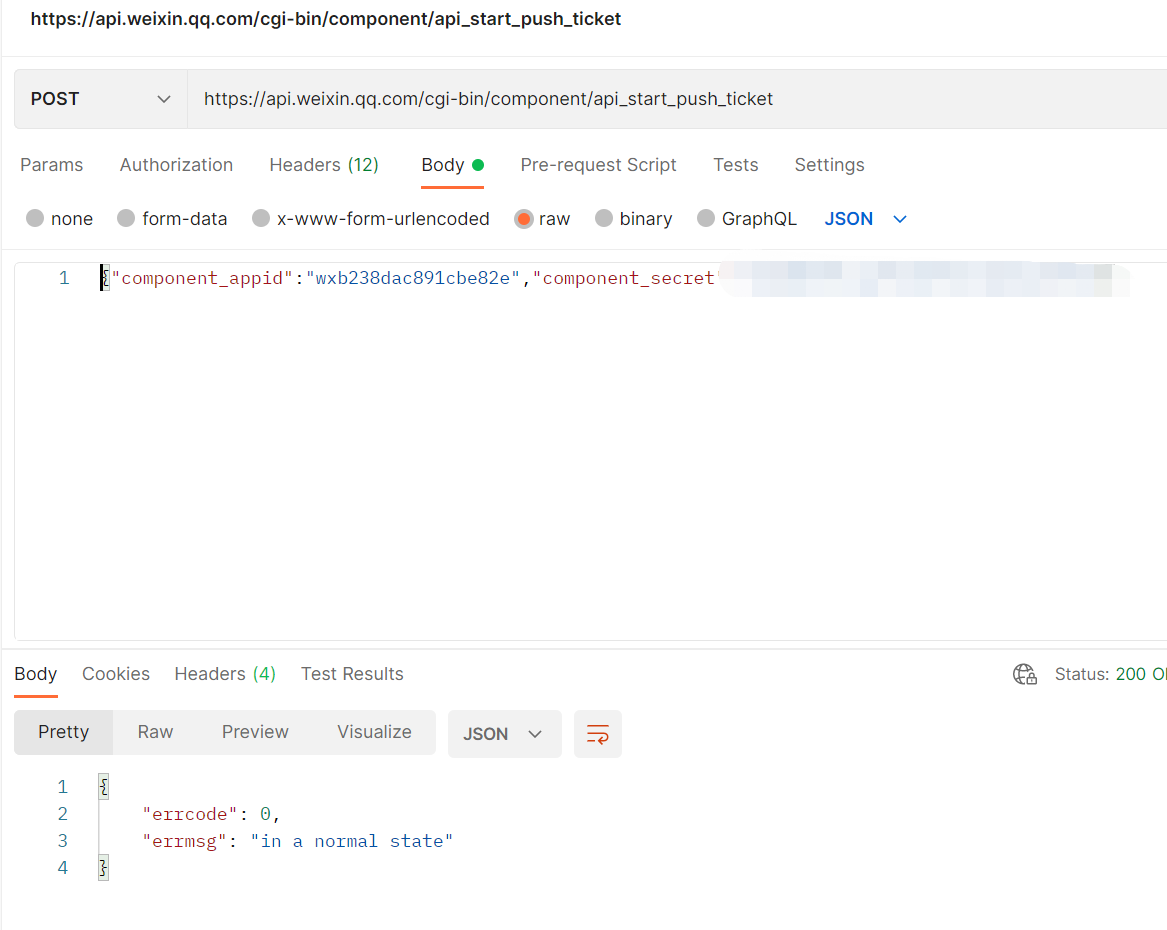The height and width of the screenshot is (930, 1167).
Task: Select the form-data radio option
Action: pyautogui.click(x=126, y=219)
